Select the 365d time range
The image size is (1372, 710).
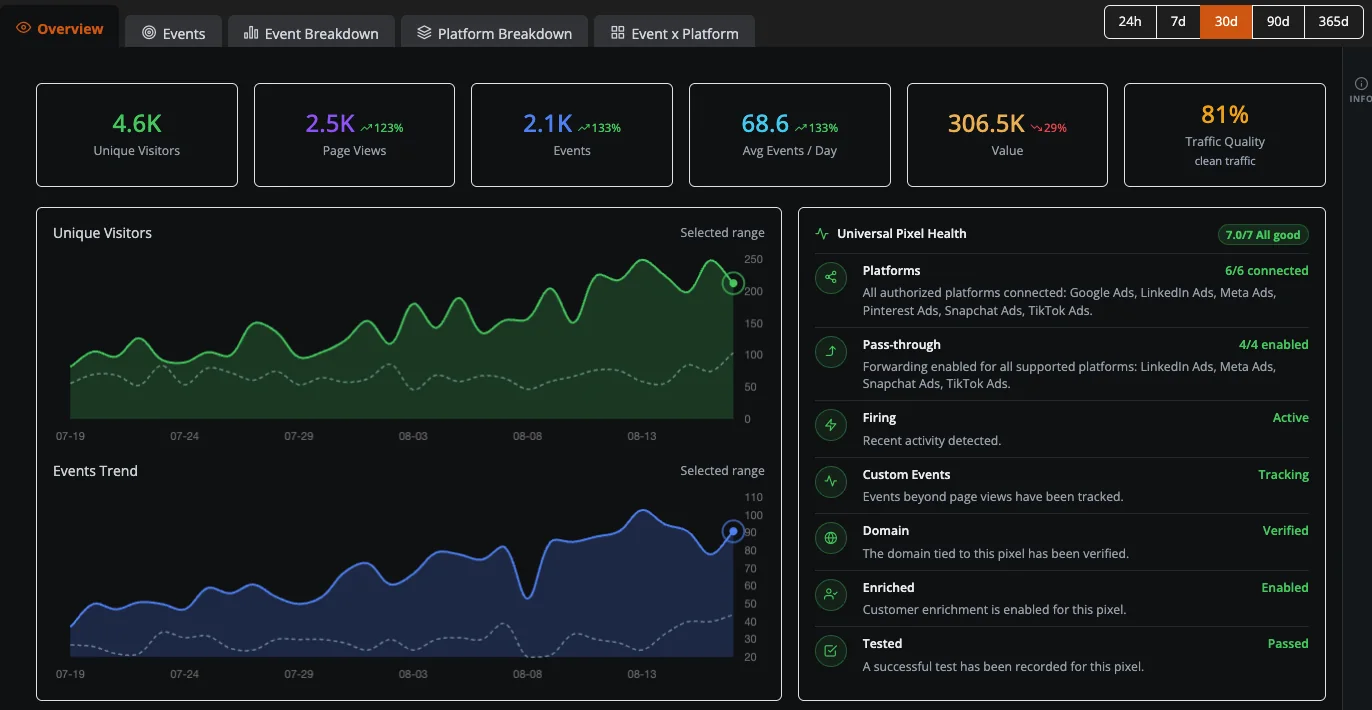click(1332, 21)
